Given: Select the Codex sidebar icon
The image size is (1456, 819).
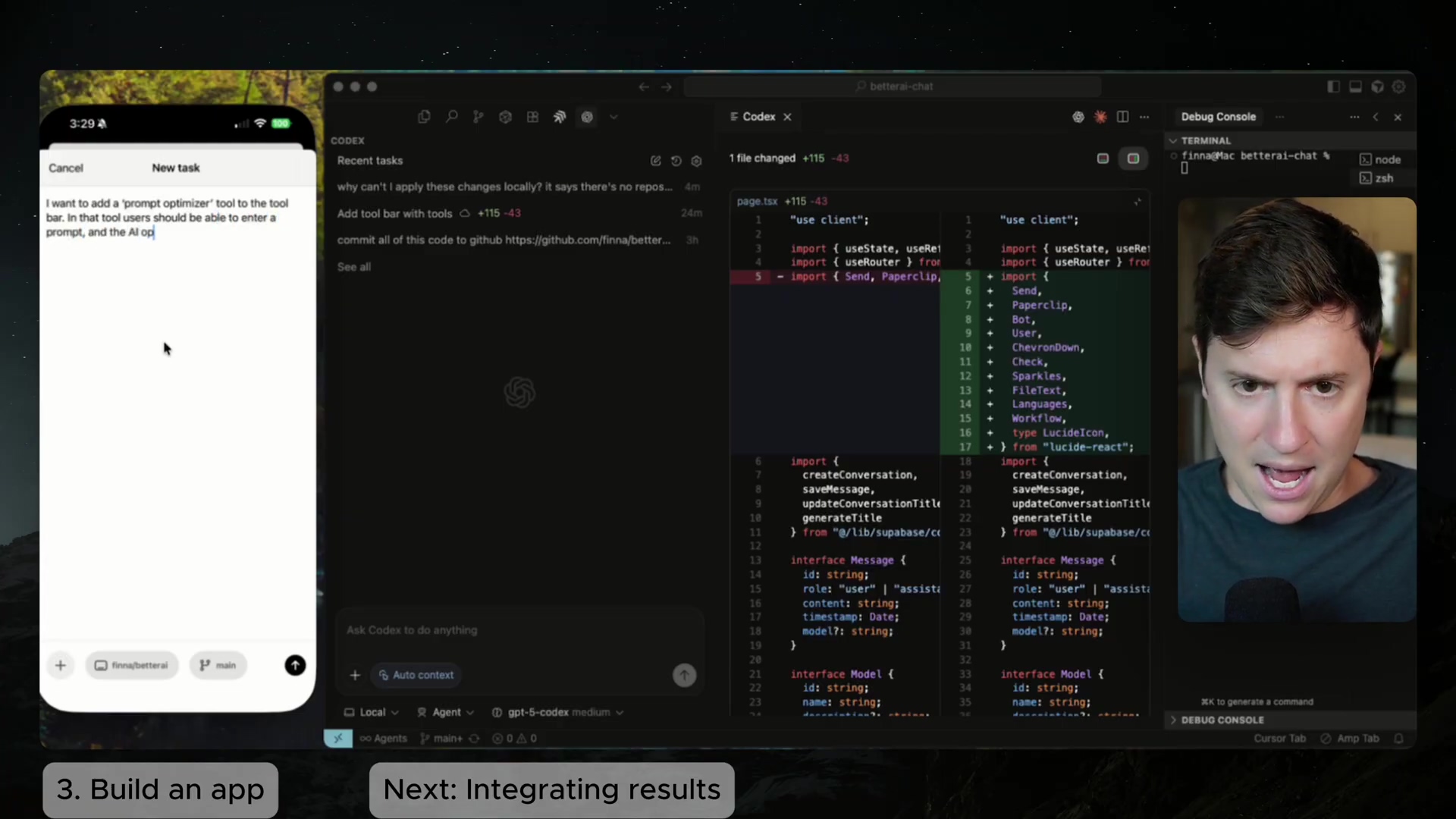Looking at the screenshot, I should coord(587,117).
